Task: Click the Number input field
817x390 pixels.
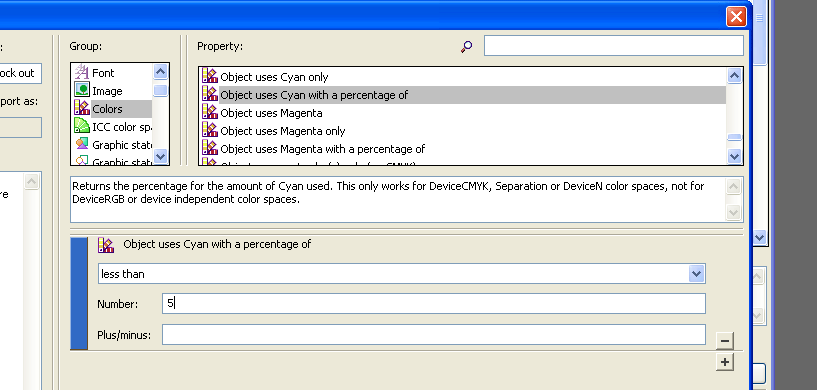Action: 434,303
